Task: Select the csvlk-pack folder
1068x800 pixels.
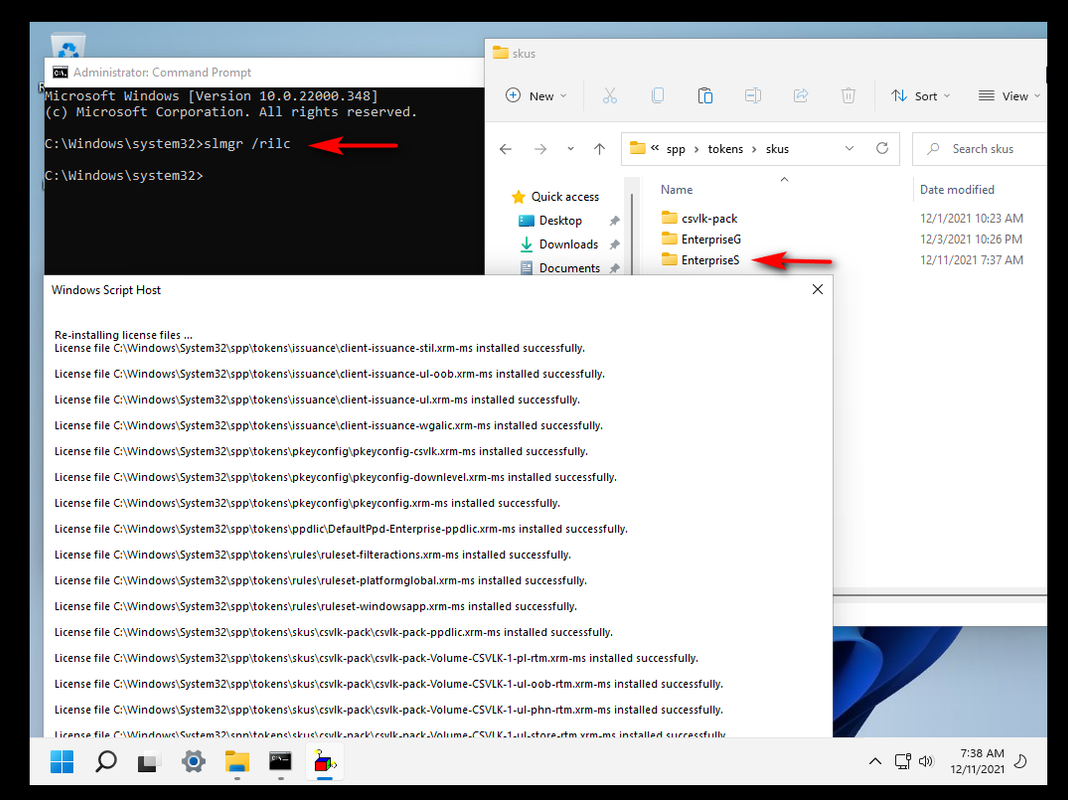Action: (700, 219)
